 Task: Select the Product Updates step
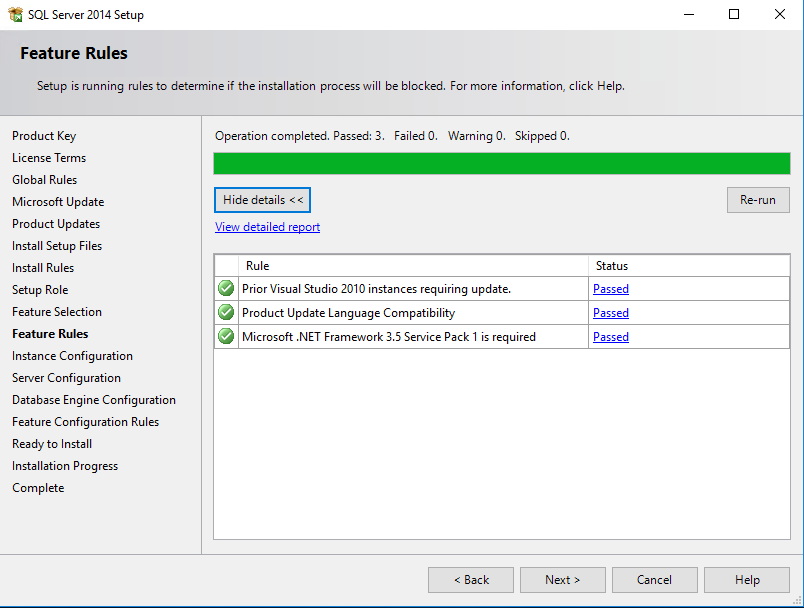click(x=56, y=224)
